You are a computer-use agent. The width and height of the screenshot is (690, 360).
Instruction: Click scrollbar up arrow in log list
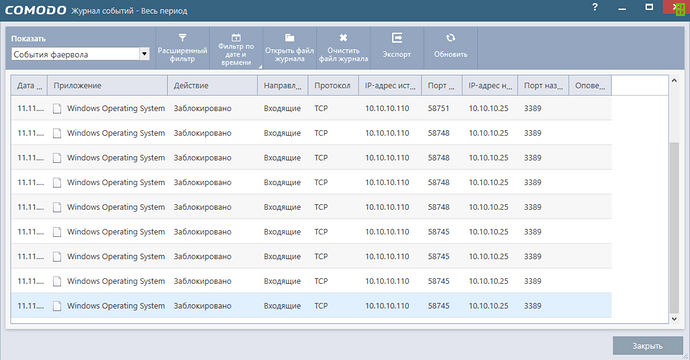pos(674,81)
